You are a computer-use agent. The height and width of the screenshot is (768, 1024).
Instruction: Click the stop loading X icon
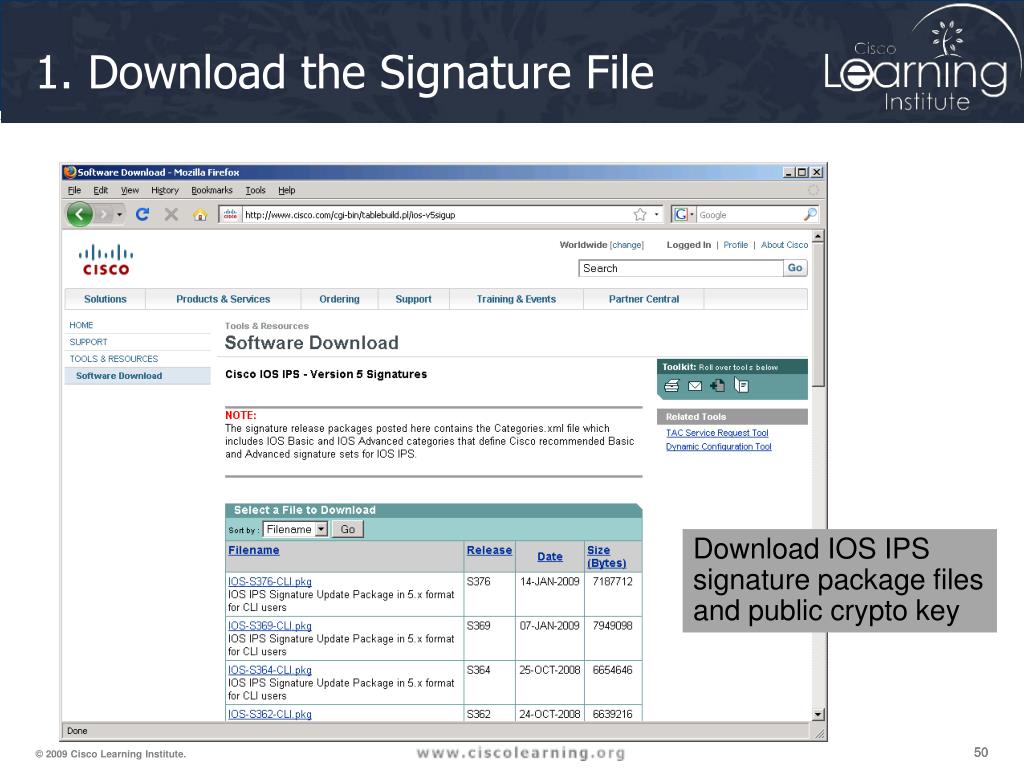[x=171, y=214]
